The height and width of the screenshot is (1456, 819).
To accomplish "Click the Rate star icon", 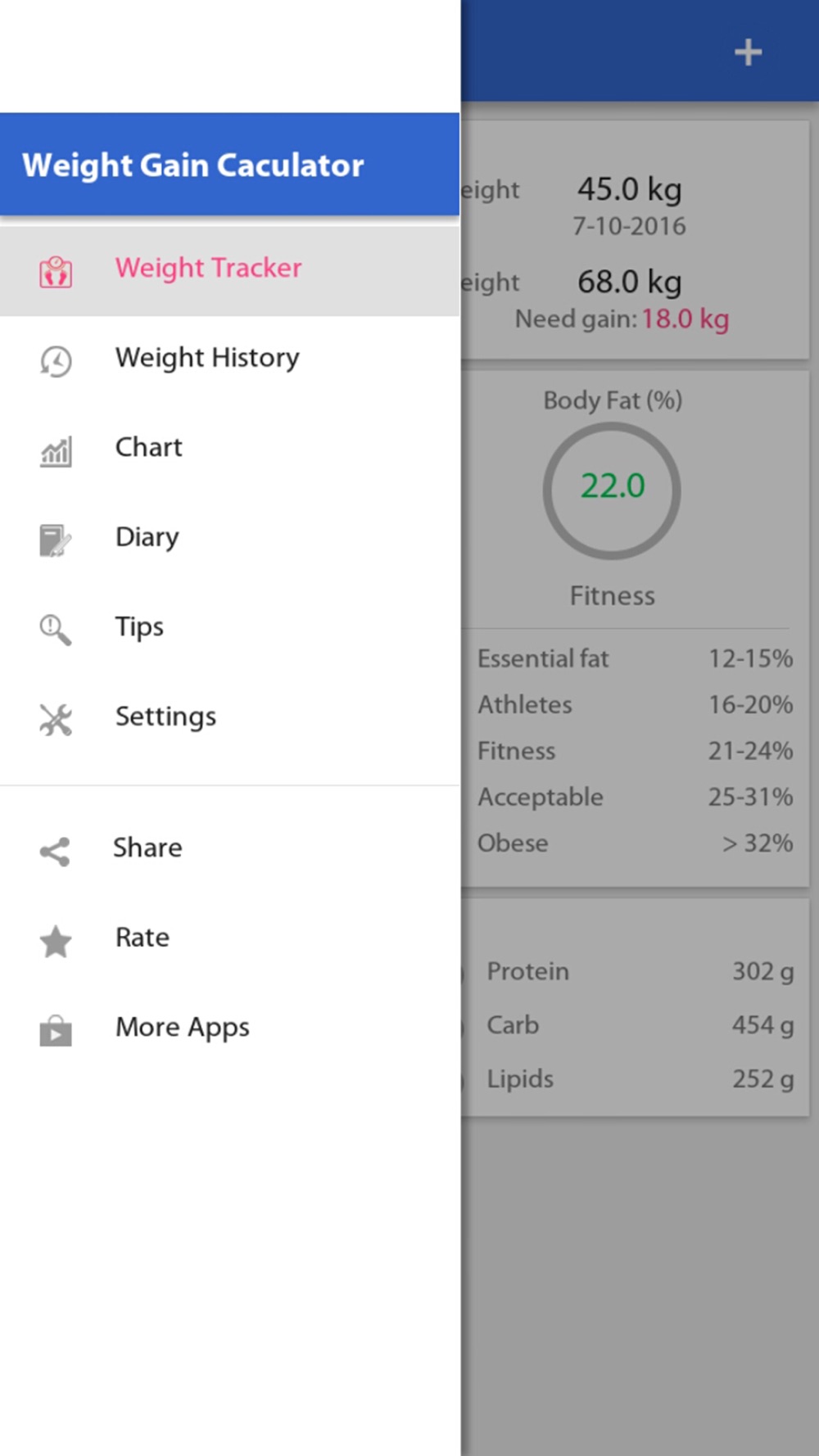I will click(56, 942).
